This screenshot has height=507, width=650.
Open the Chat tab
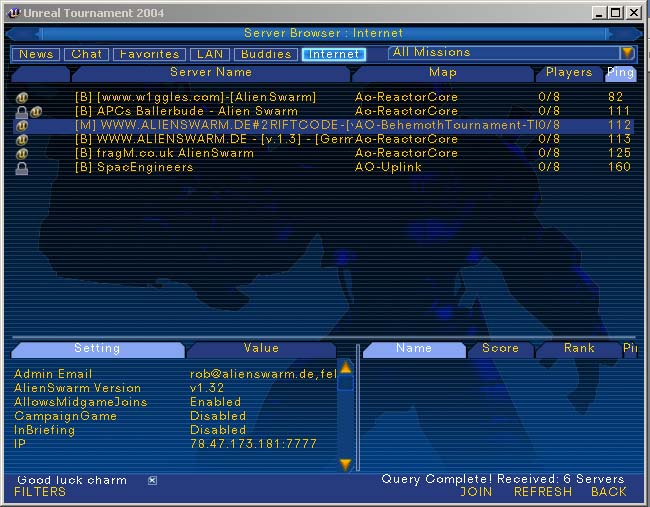click(x=86, y=54)
